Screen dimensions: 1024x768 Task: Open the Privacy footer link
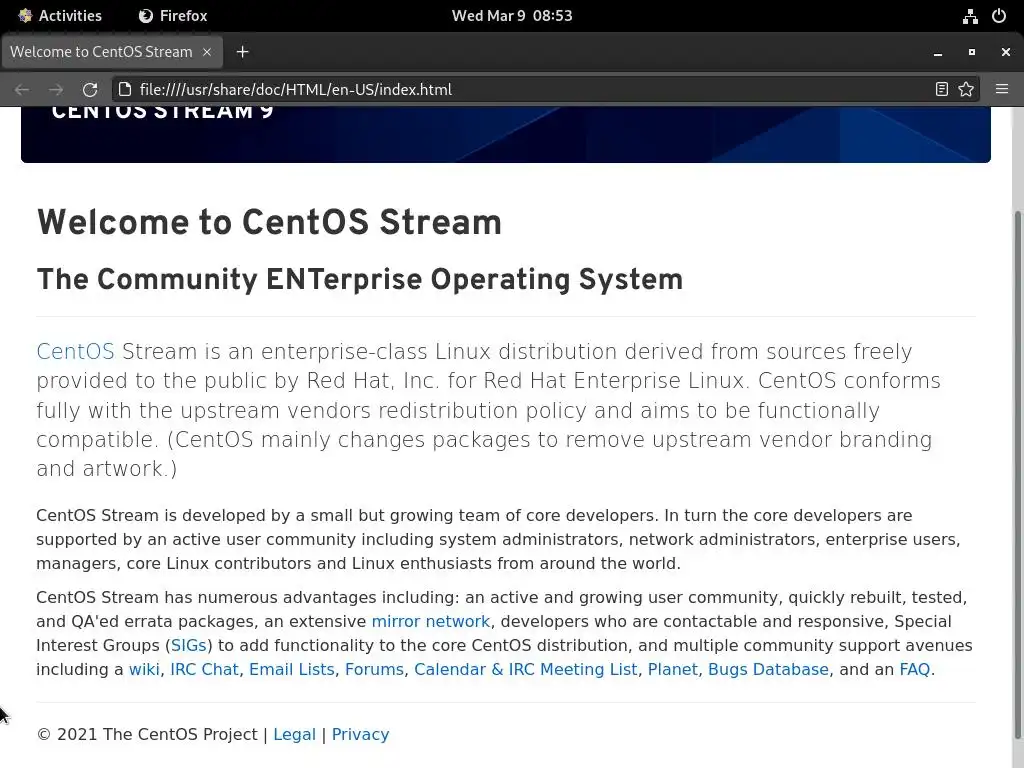pos(360,734)
